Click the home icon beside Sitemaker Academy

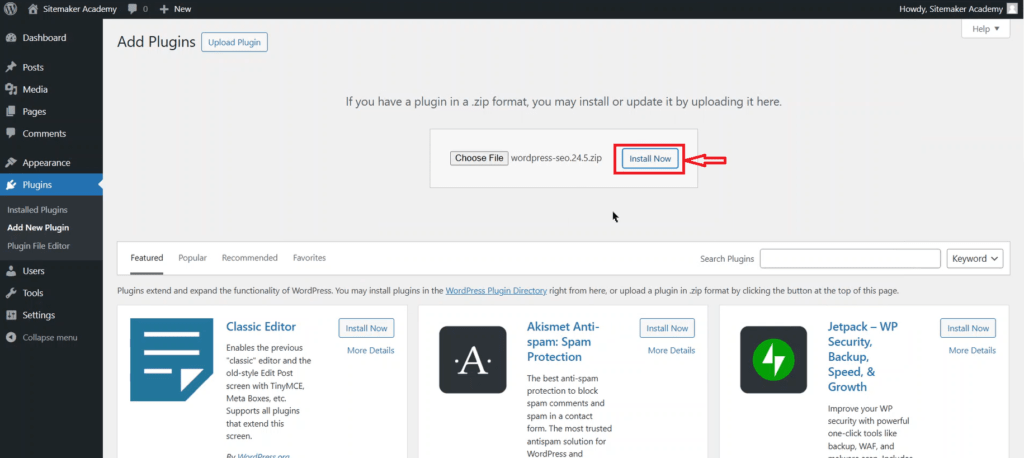point(33,9)
